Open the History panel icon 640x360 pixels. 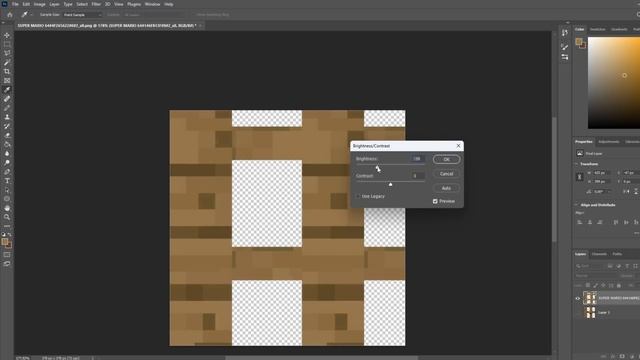[565, 33]
